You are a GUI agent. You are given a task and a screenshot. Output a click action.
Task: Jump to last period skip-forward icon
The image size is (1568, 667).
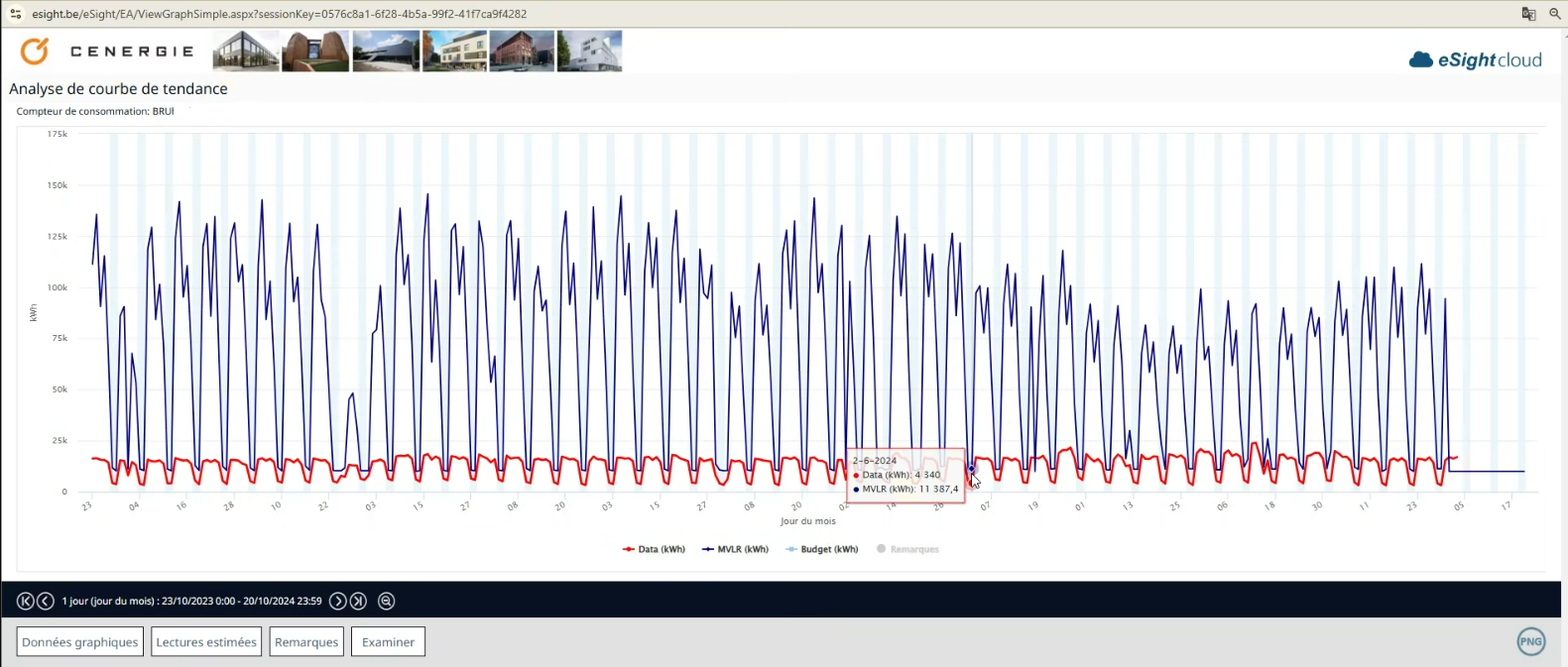click(358, 601)
